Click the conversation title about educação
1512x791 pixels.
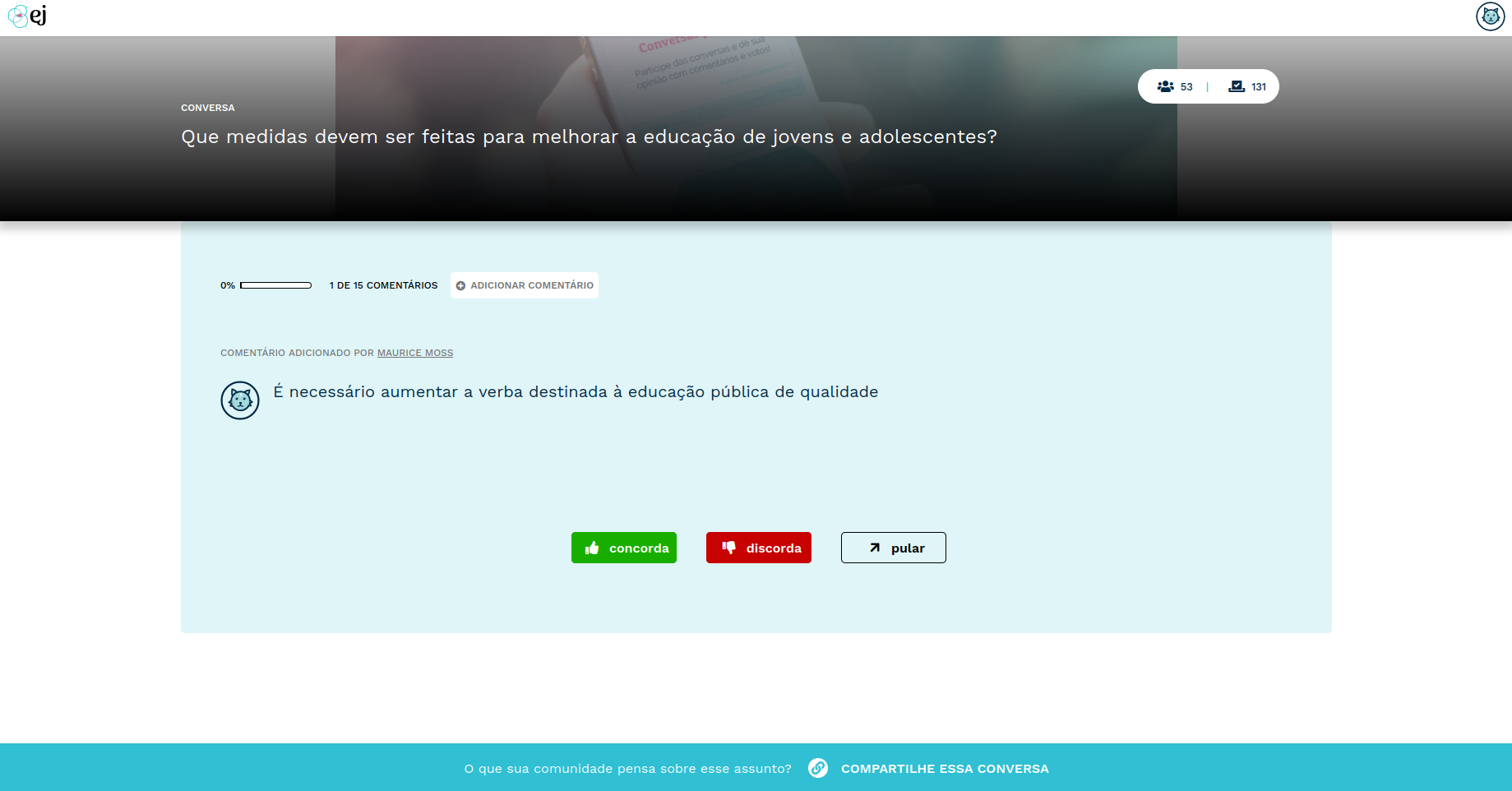click(x=589, y=136)
